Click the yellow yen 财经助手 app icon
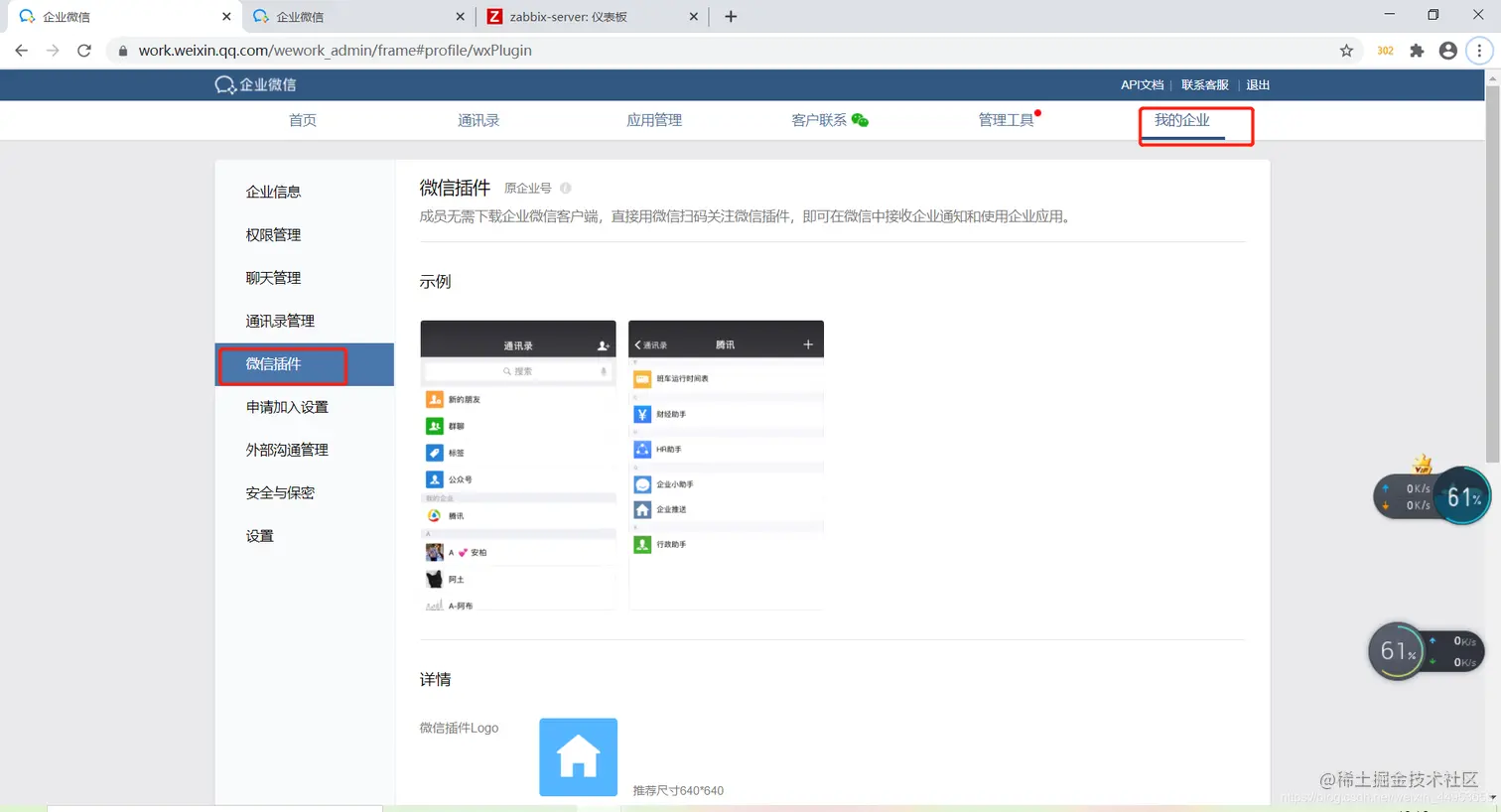Screen dimensions: 1501x812 coord(640,414)
